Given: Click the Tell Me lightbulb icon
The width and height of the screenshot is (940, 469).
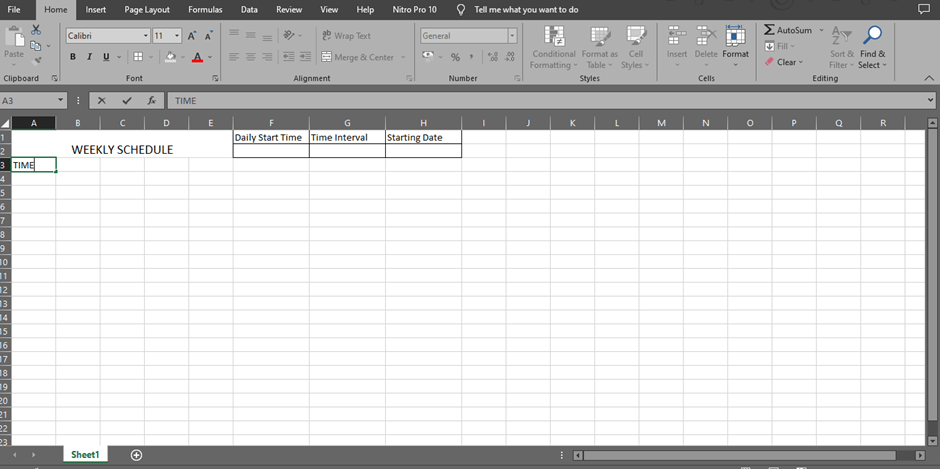Looking at the screenshot, I should click(461, 10).
